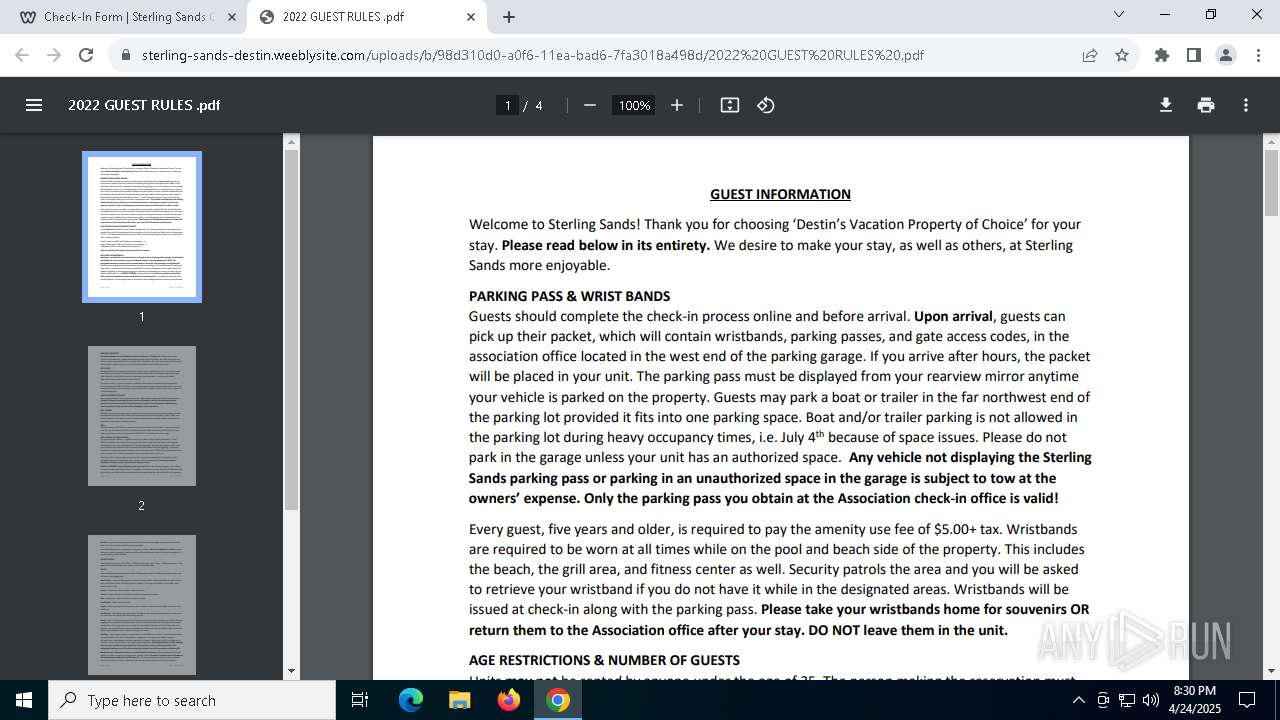The height and width of the screenshot is (720, 1280).
Task: Launch Microsoft Edge from taskbar
Action: click(x=411, y=700)
